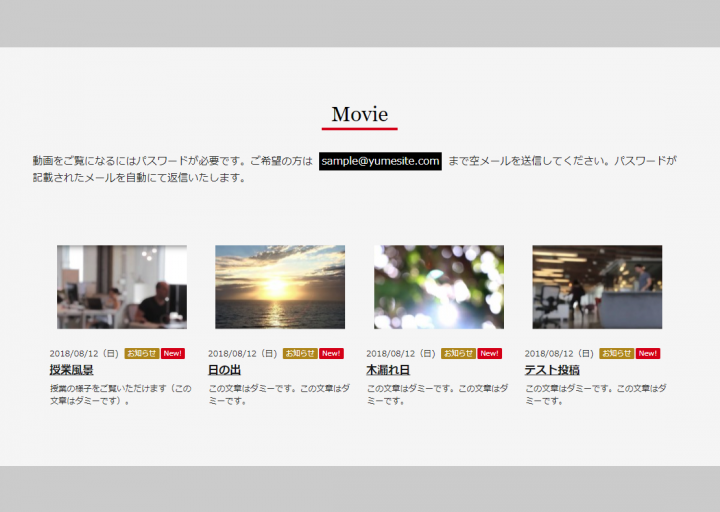The image size is (720, 512).
Task: Click お知らせ tag on 日の出 post
Action: pos(300,354)
